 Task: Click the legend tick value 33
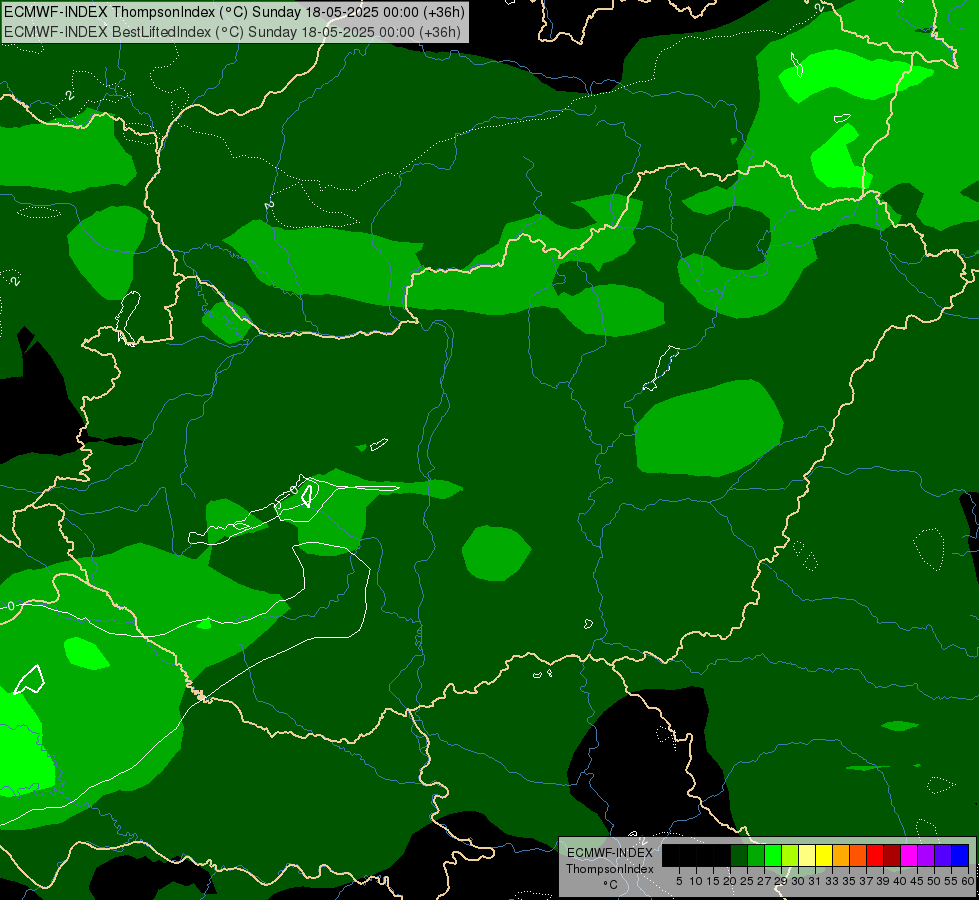(832, 881)
